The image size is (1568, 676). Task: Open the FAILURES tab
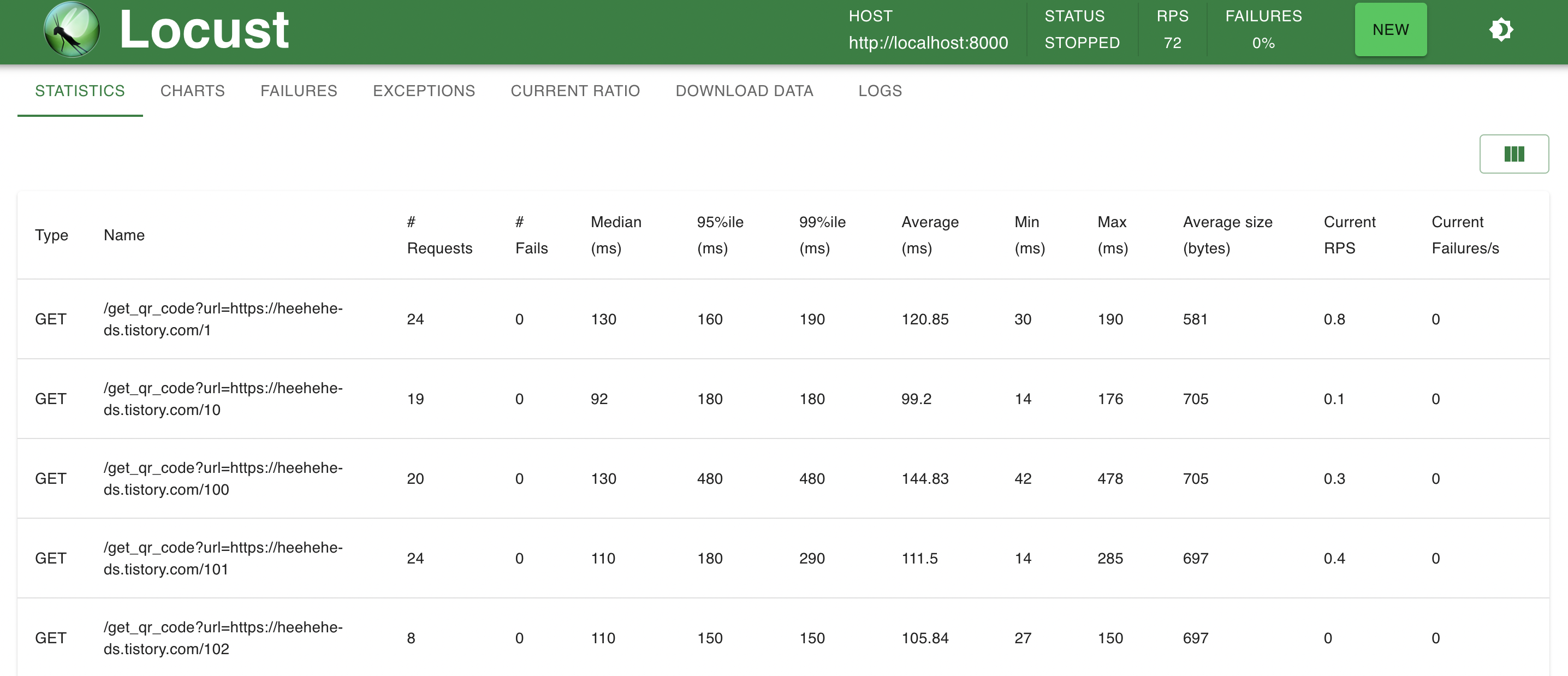(x=298, y=91)
